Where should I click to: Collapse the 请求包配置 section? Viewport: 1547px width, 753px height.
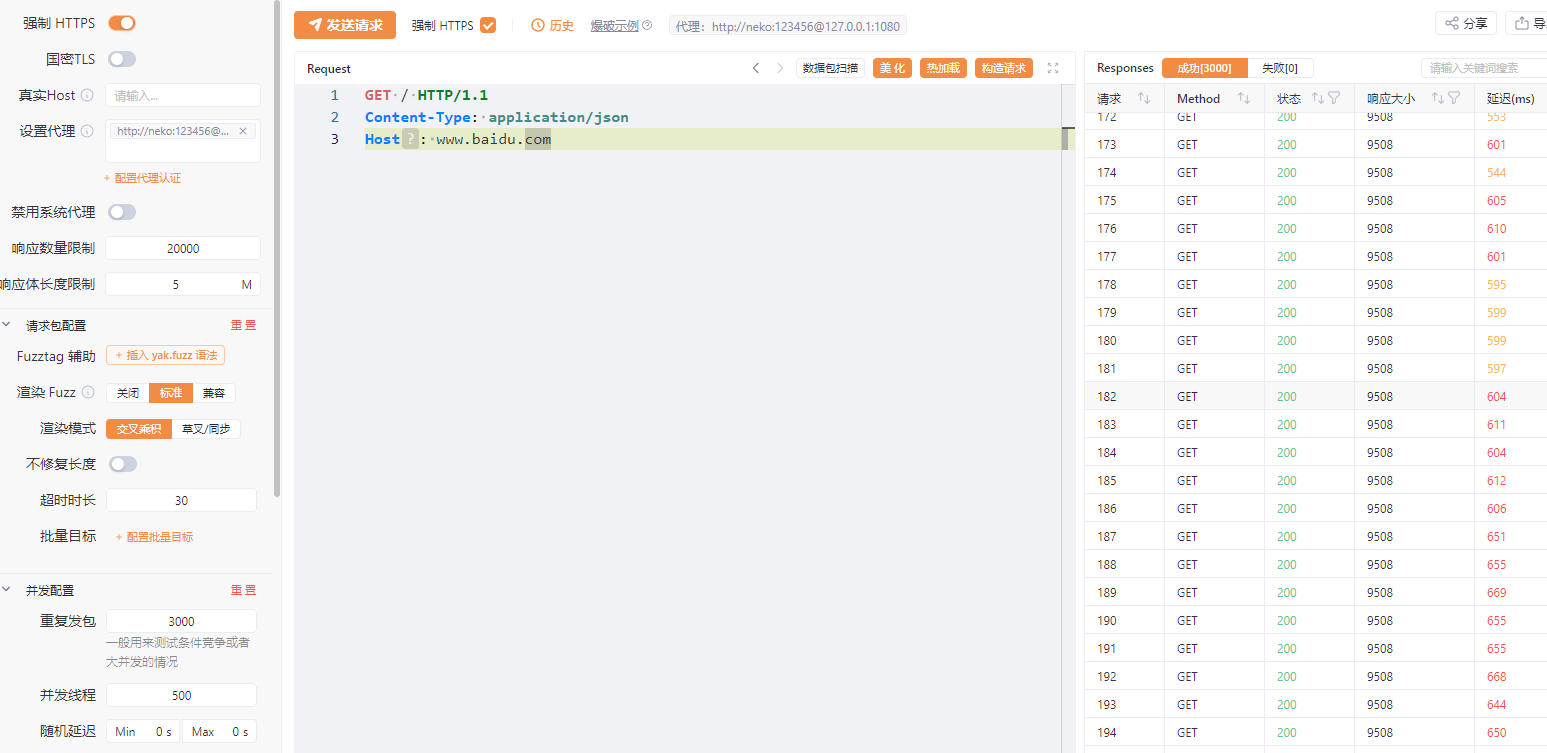7,325
